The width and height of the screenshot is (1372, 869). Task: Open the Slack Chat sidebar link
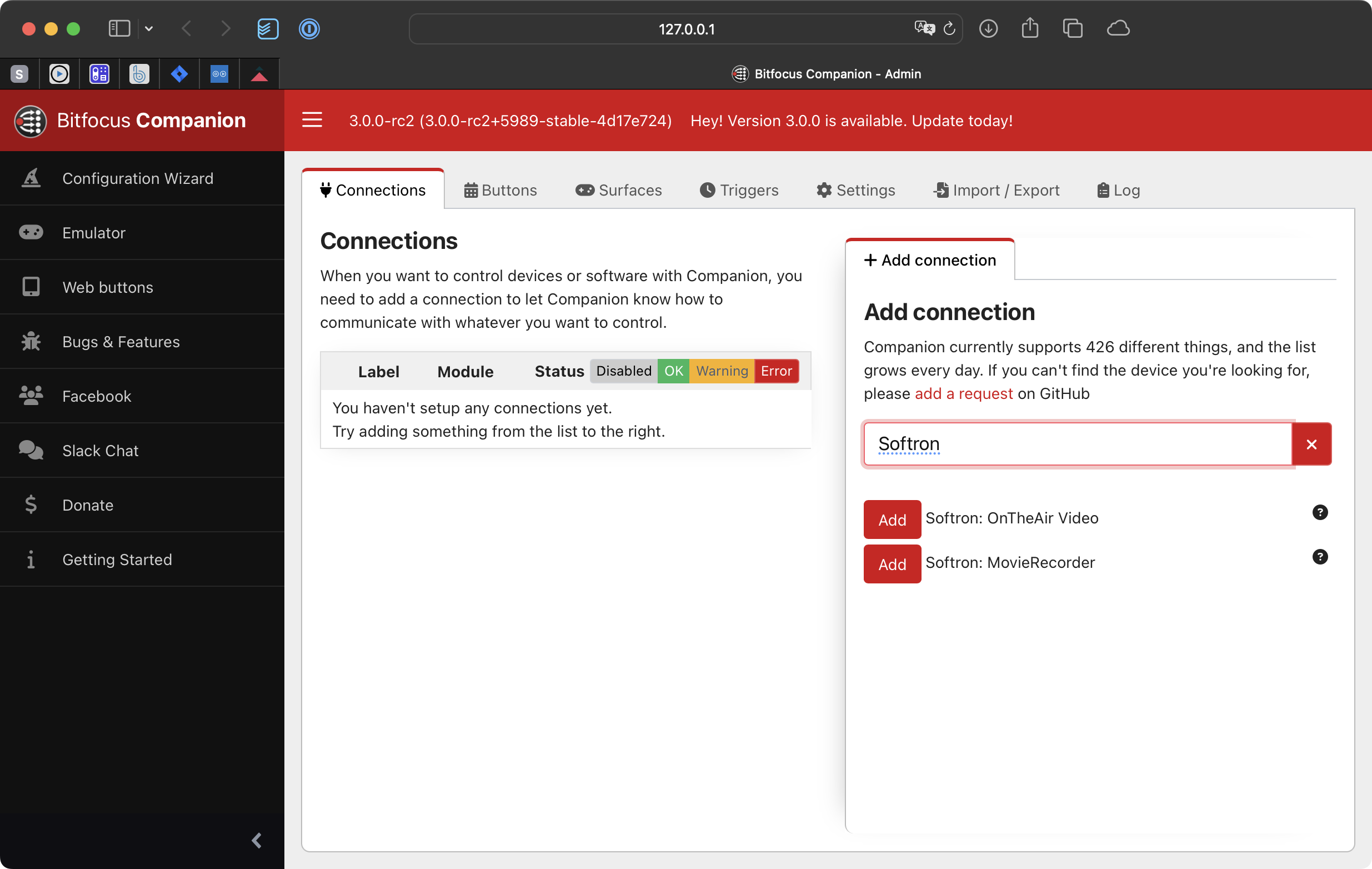tap(142, 450)
